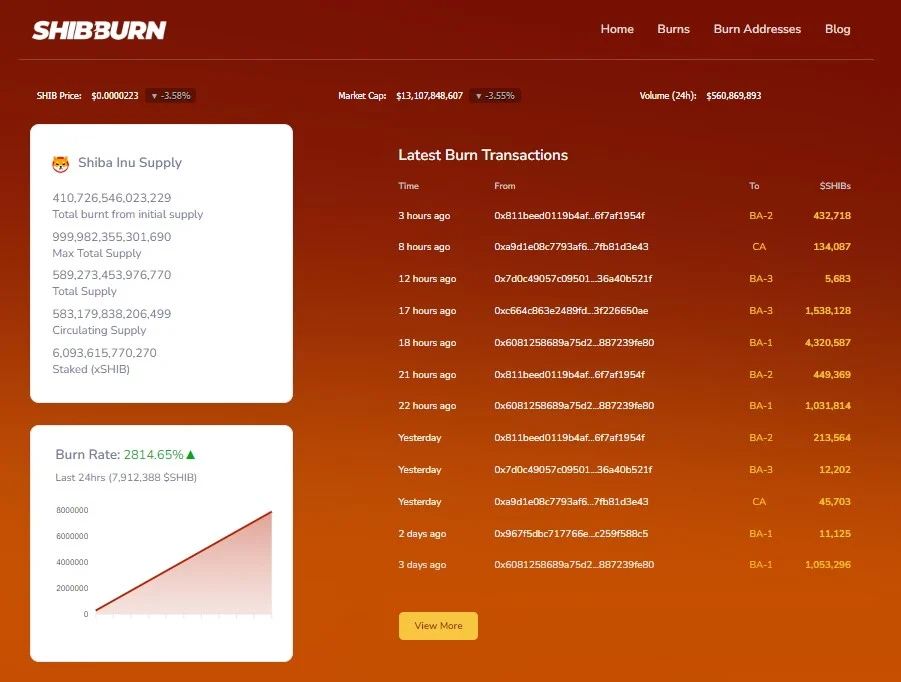Click the Time column header
Screen dimensions: 901x682
pyautogui.click(x=408, y=186)
